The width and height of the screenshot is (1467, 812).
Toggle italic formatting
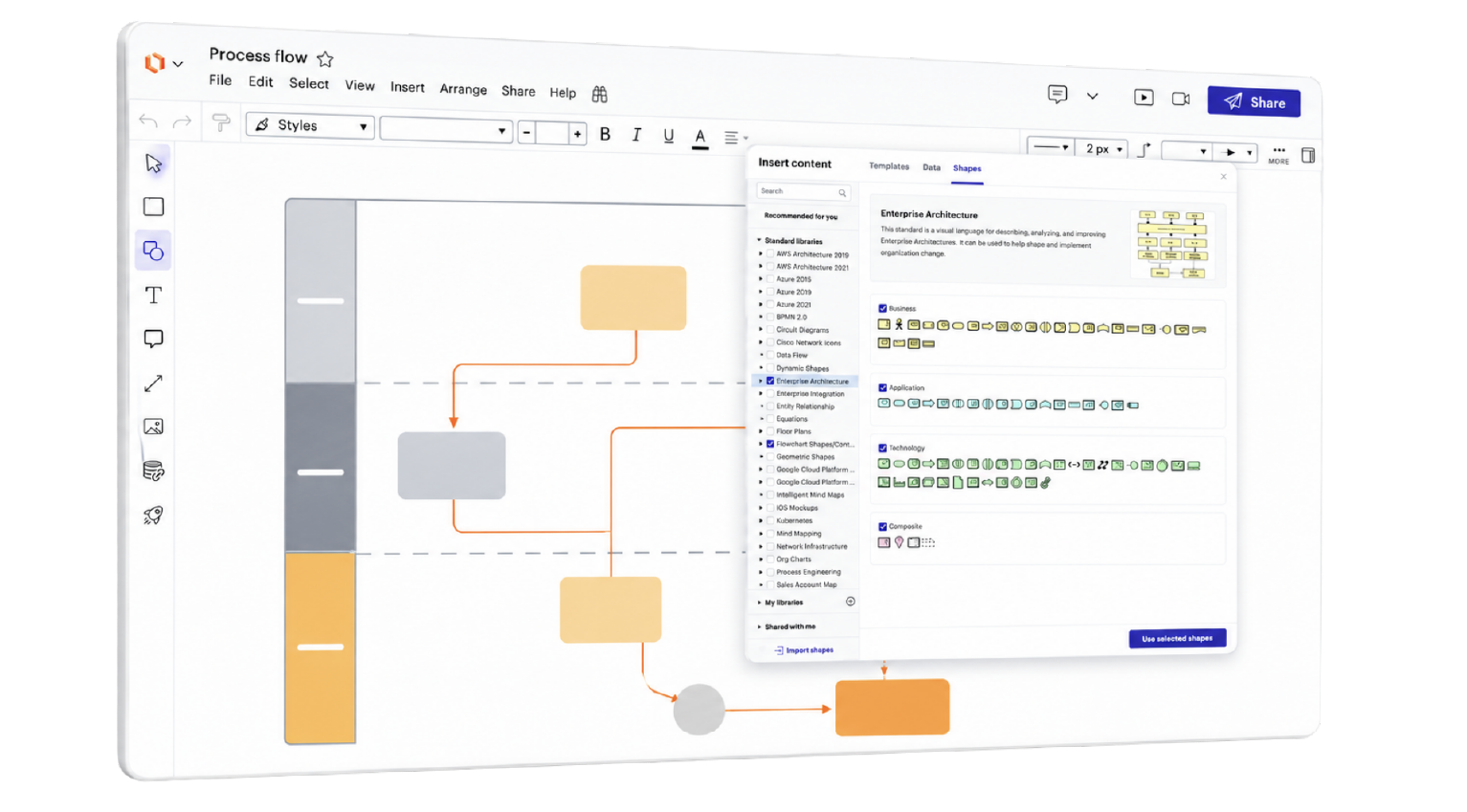[636, 136]
